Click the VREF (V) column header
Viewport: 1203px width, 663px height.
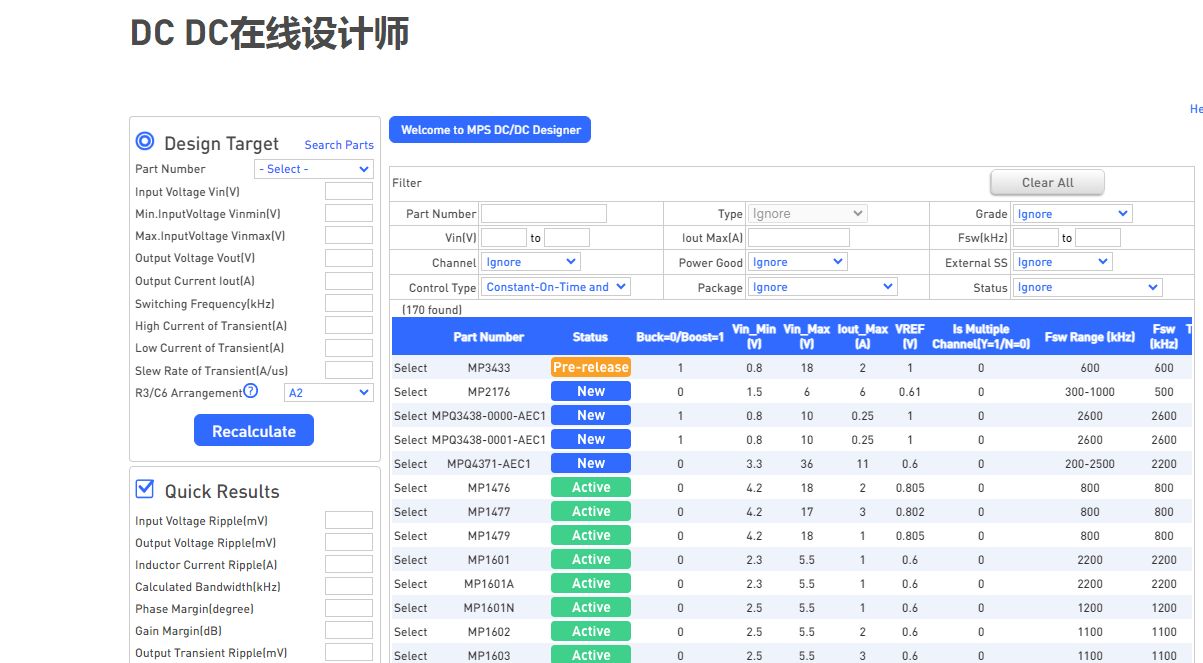click(x=910, y=336)
